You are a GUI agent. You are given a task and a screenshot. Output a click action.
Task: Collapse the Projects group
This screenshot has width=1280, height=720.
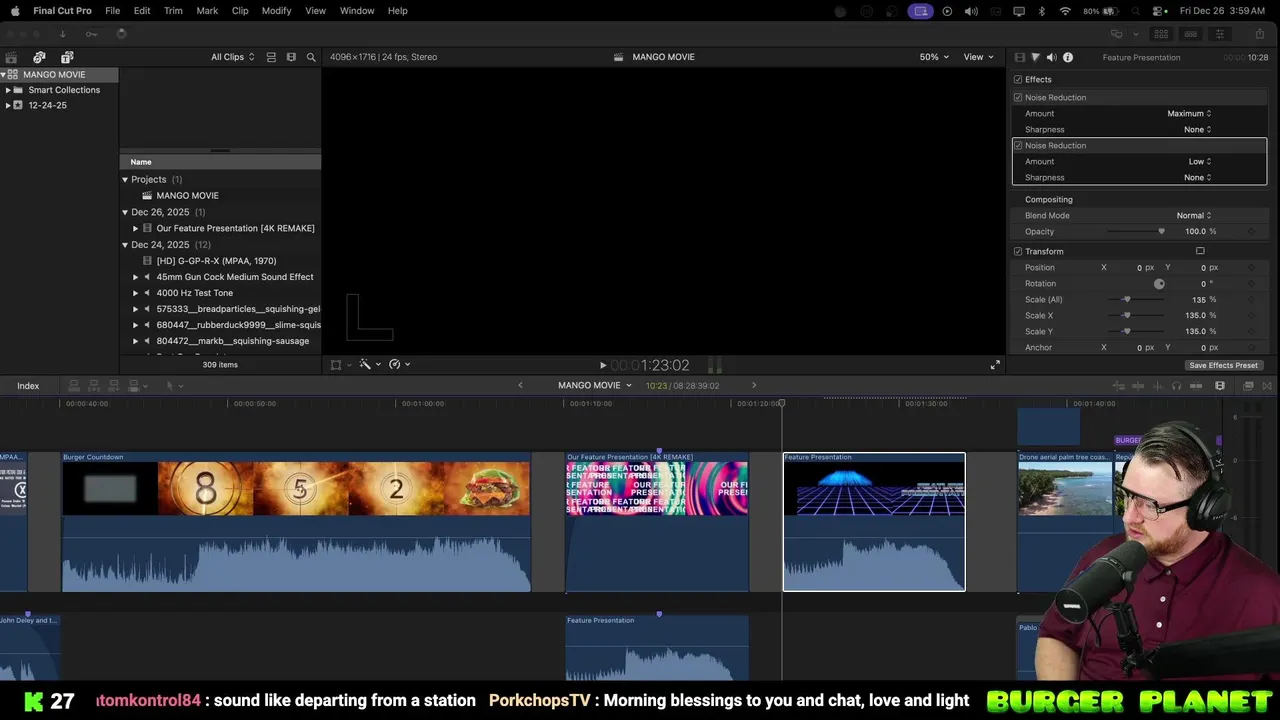click(x=125, y=180)
